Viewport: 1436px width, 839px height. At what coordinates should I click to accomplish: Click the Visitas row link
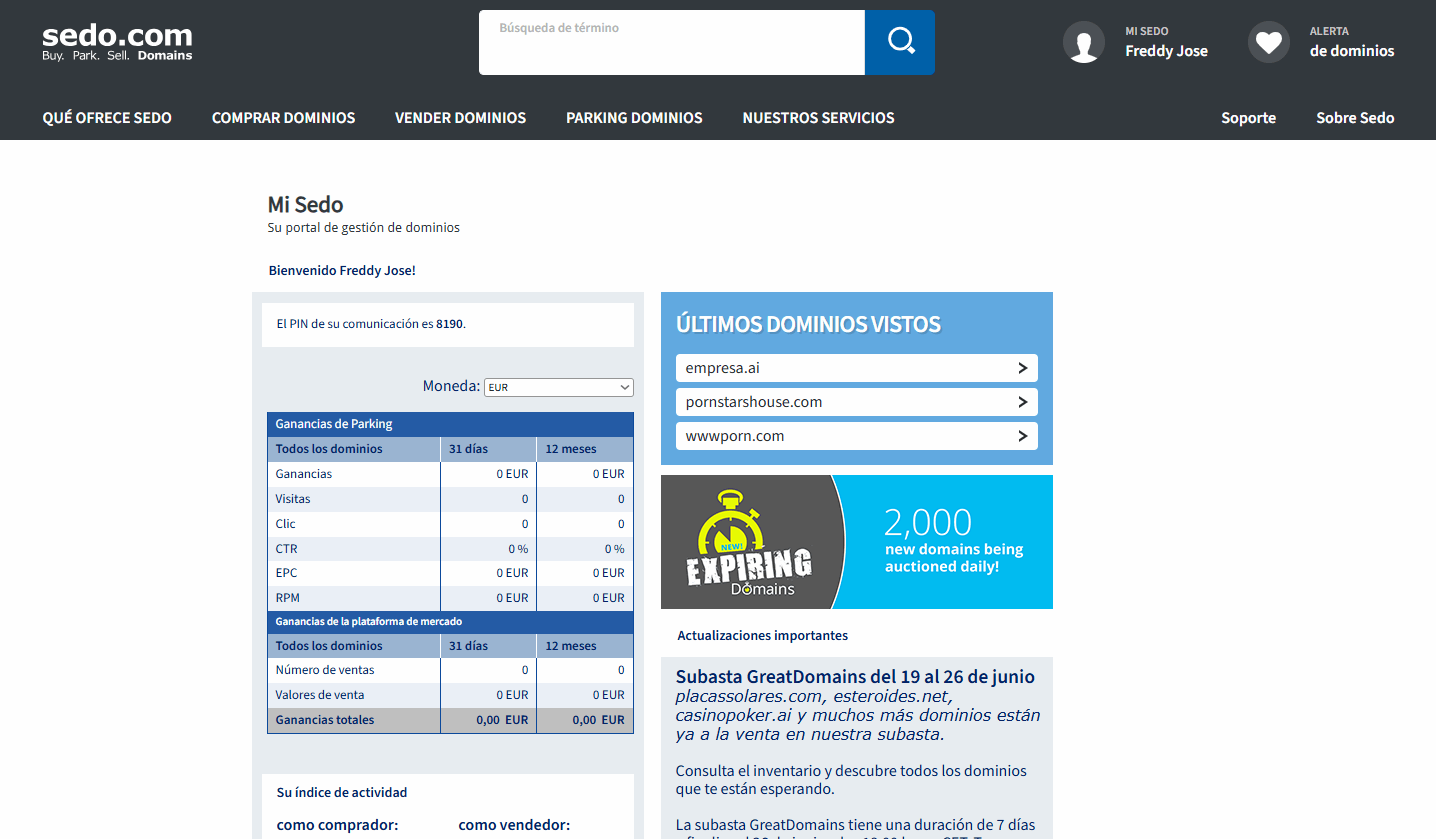coord(293,499)
